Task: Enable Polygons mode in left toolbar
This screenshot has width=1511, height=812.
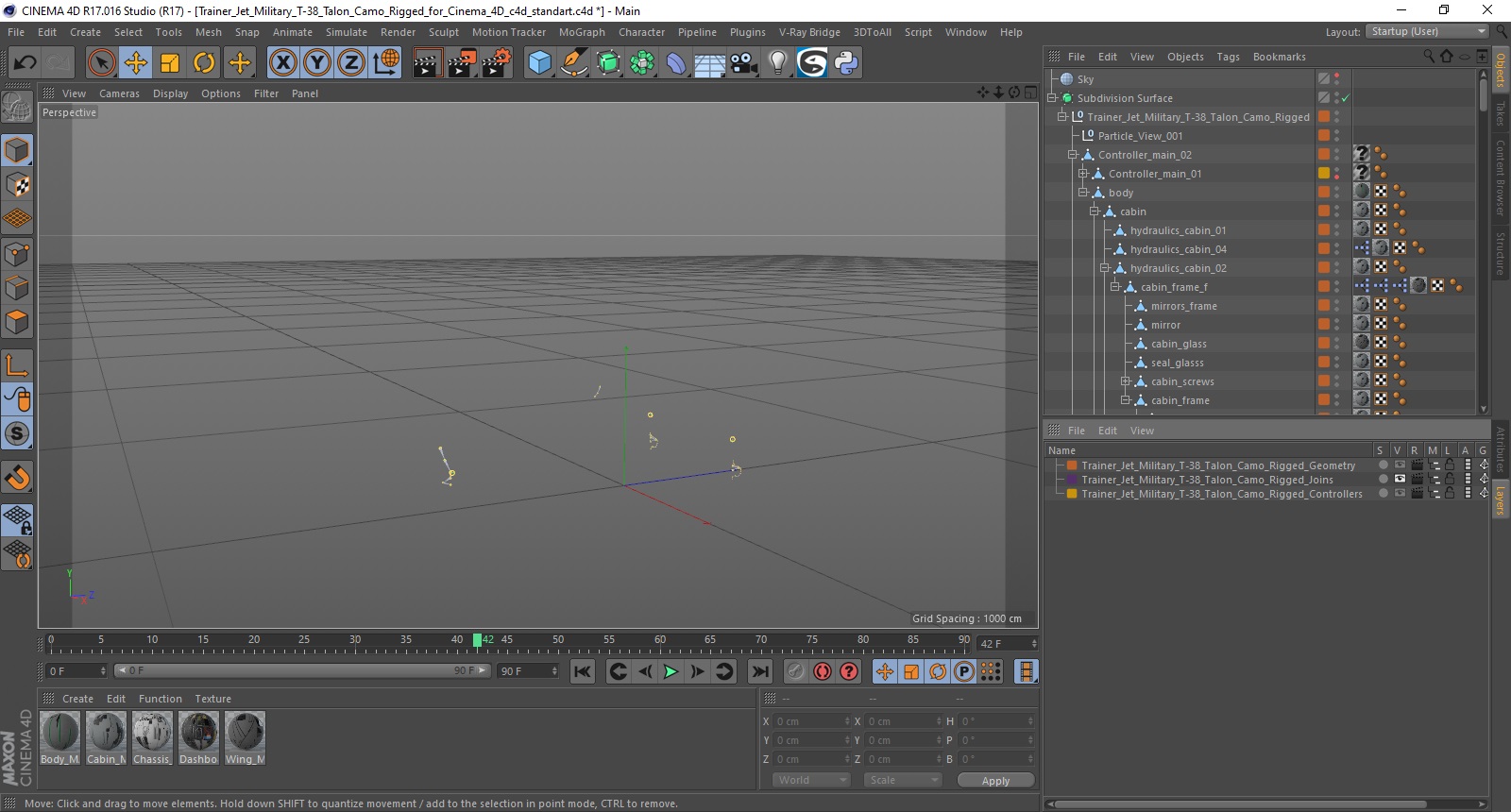Action: click(17, 323)
